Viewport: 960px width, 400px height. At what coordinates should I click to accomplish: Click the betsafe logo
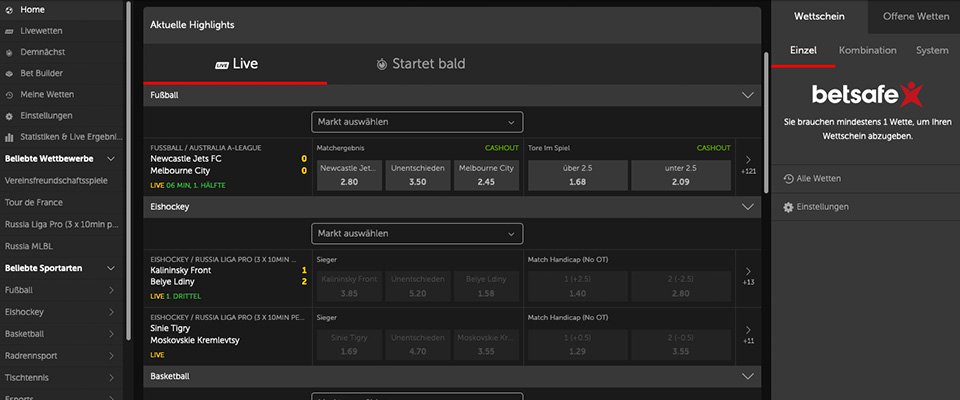point(866,95)
